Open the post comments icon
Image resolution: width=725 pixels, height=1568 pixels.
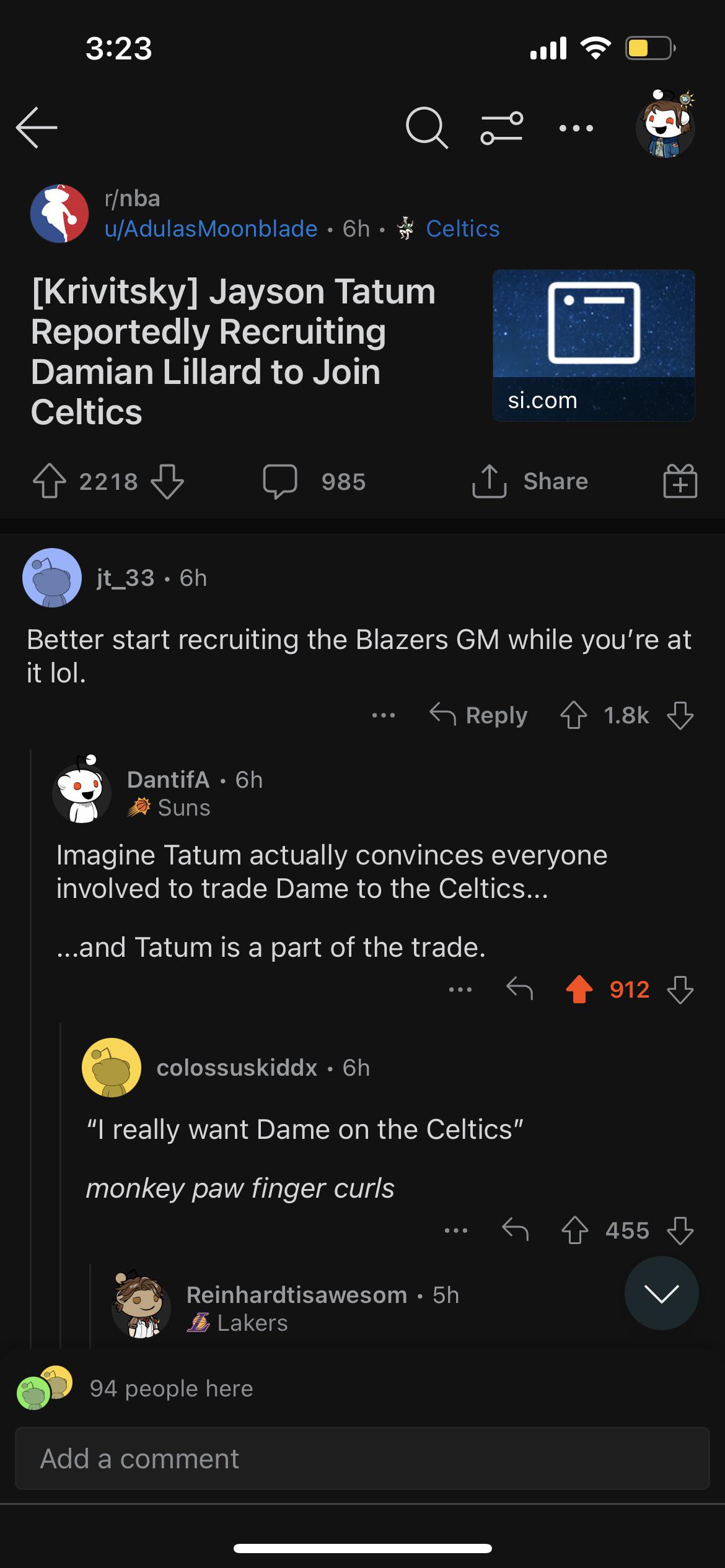[x=280, y=481]
